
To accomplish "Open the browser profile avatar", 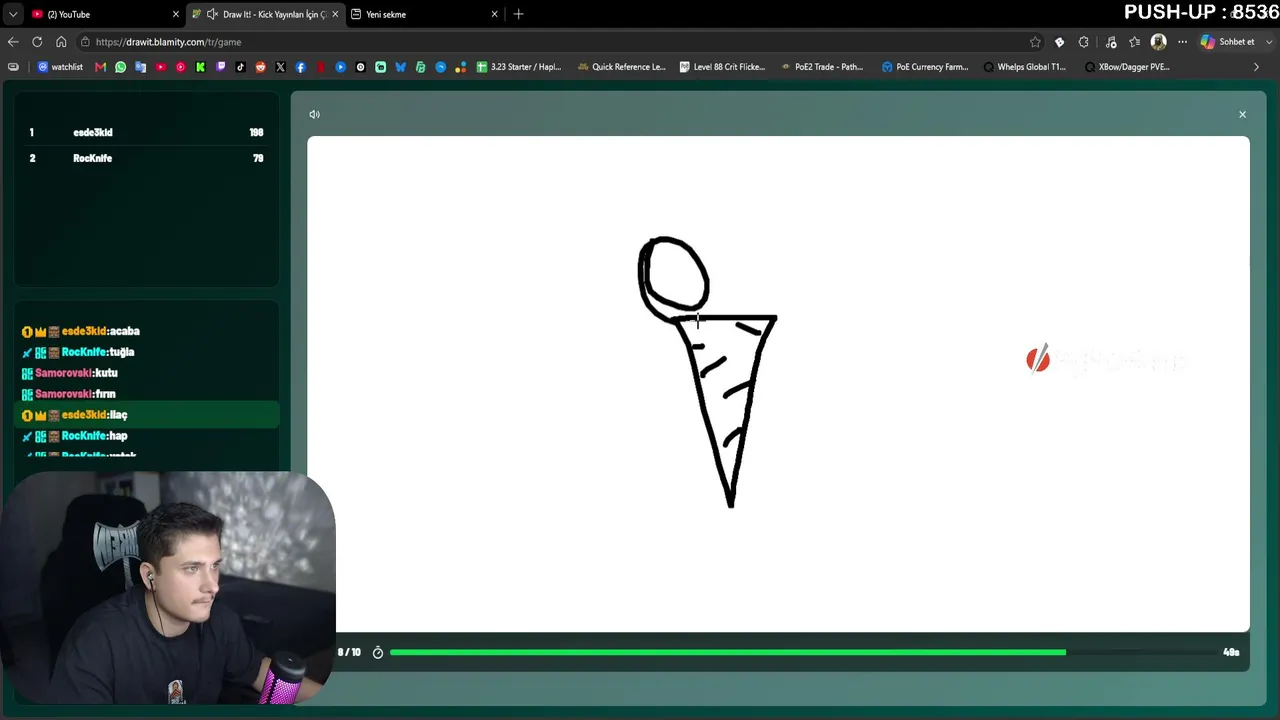I will (x=1158, y=42).
